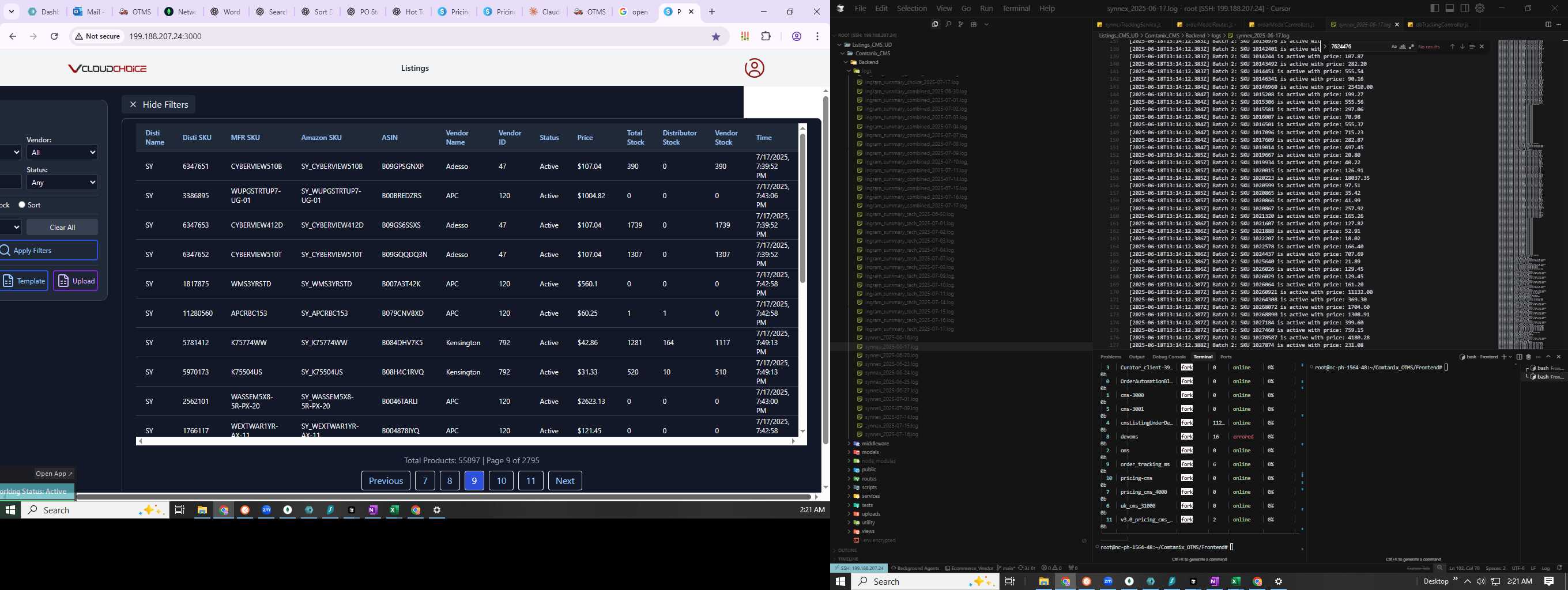Toggle Find in Selection button
The image size is (1568, 590).
1472,47
